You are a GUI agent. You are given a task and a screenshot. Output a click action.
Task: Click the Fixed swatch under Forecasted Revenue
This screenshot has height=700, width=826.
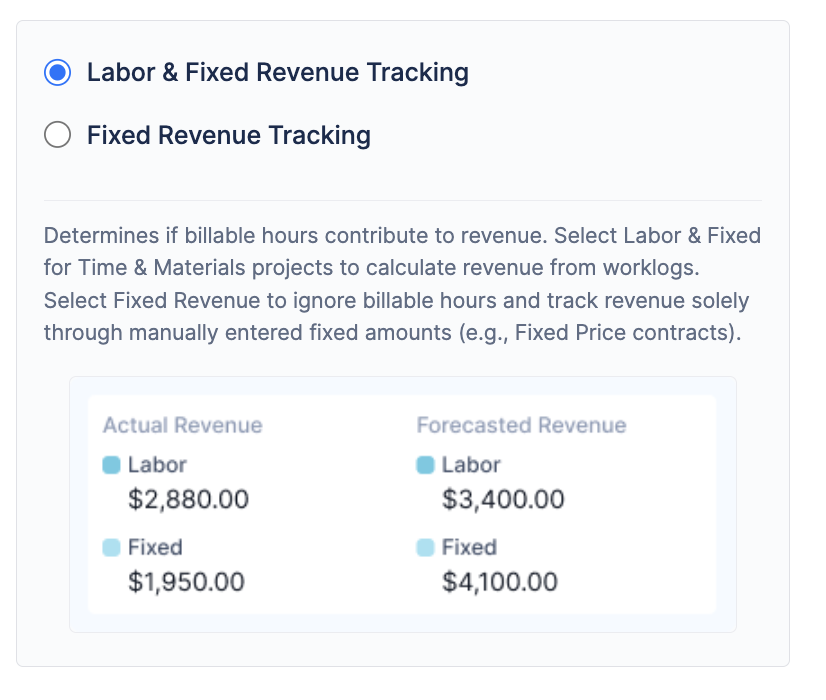[425, 547]
